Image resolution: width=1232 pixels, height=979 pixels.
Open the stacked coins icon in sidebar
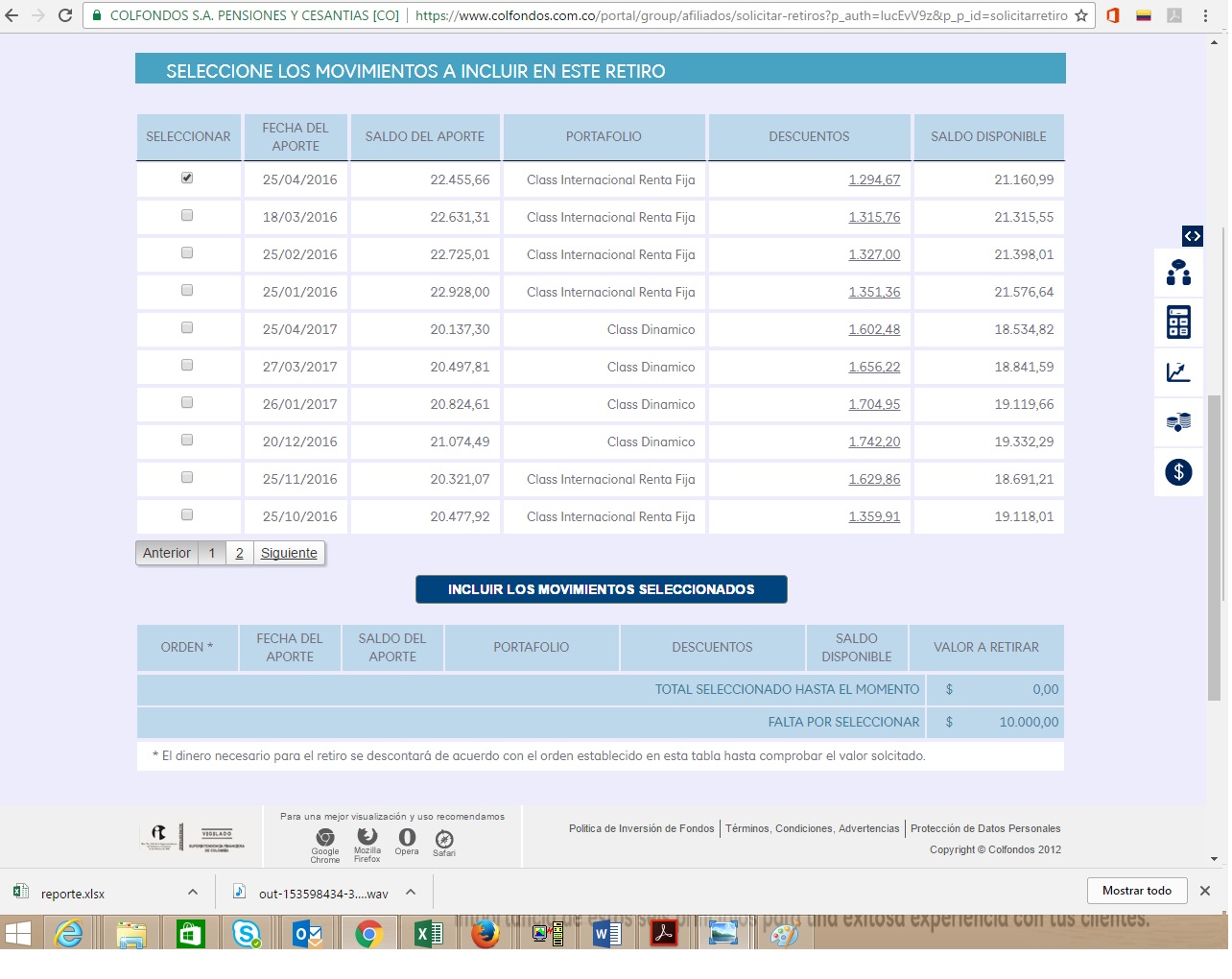click(1178, 422)
